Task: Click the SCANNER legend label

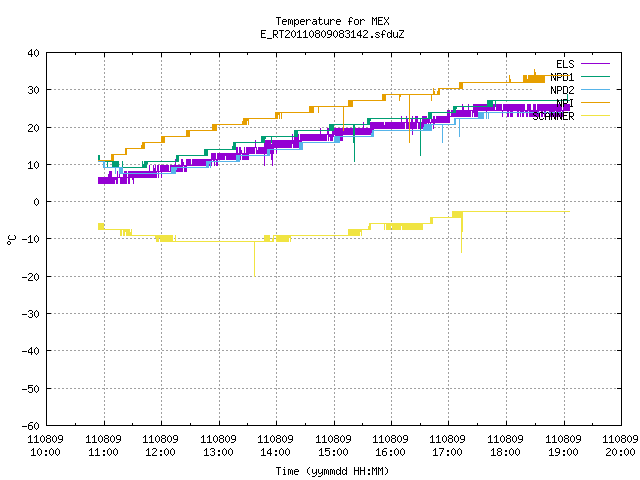Action: coord(553,116)
